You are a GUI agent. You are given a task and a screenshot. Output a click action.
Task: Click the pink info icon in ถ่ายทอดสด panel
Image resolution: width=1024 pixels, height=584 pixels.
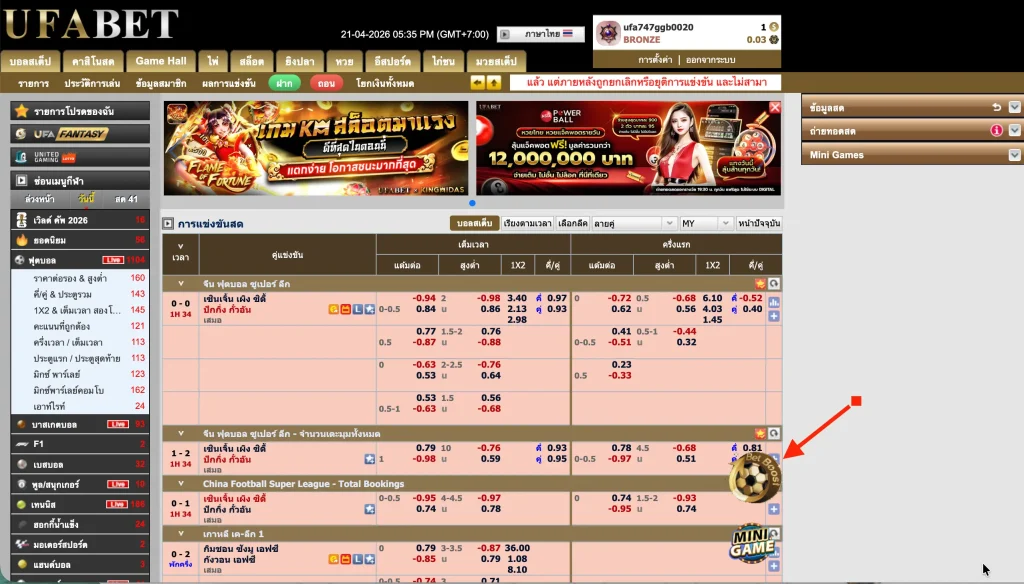(996, 131)
